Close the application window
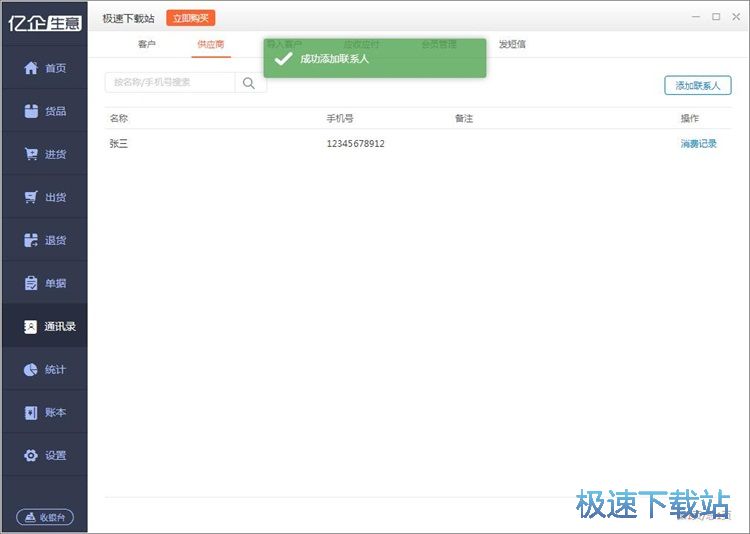This screenshot has width=750, height=534. pyautogui.click(x=736, y=17)
